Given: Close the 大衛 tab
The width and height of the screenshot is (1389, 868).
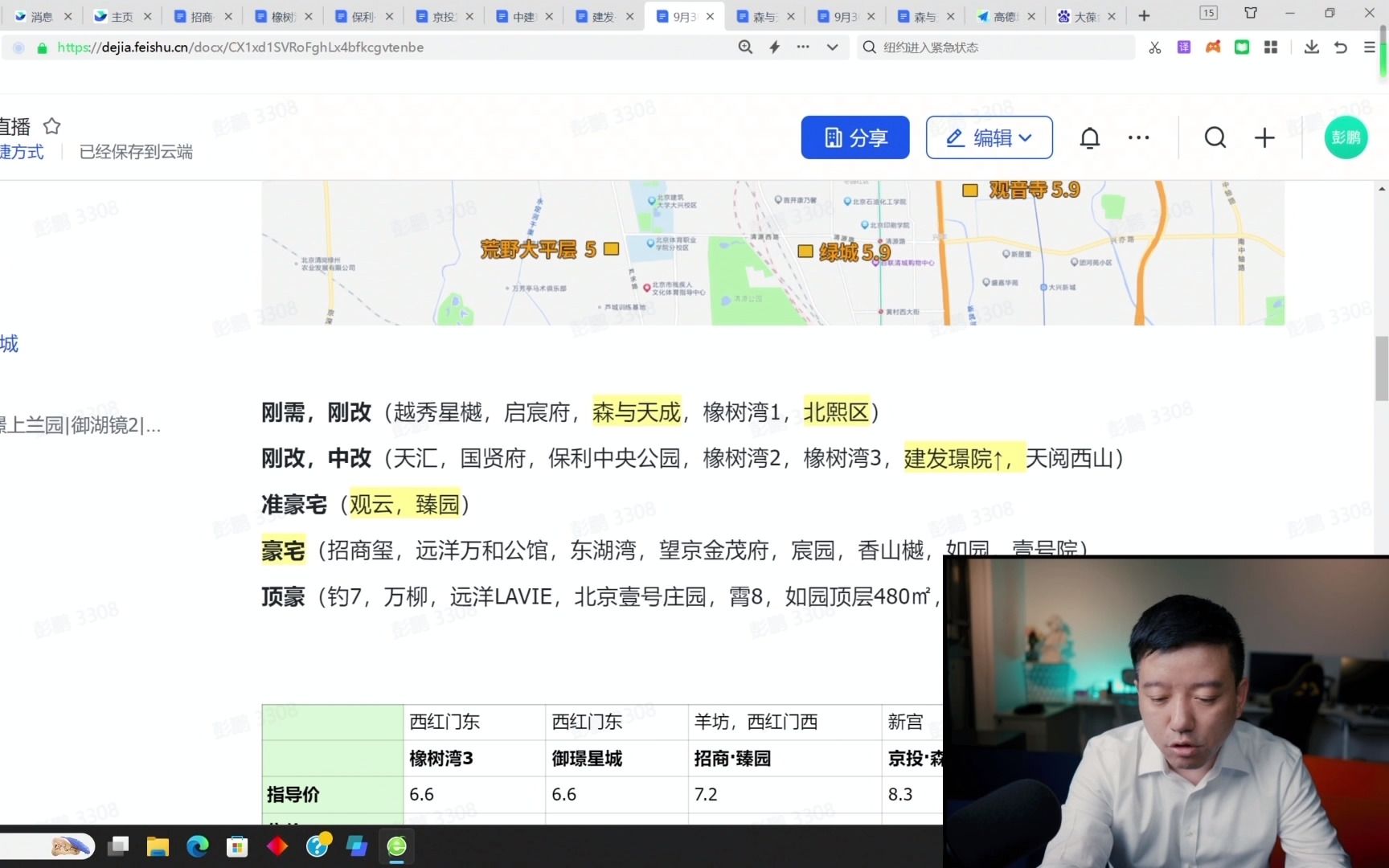Looking at the screenshot, I should pos(1112,16).
